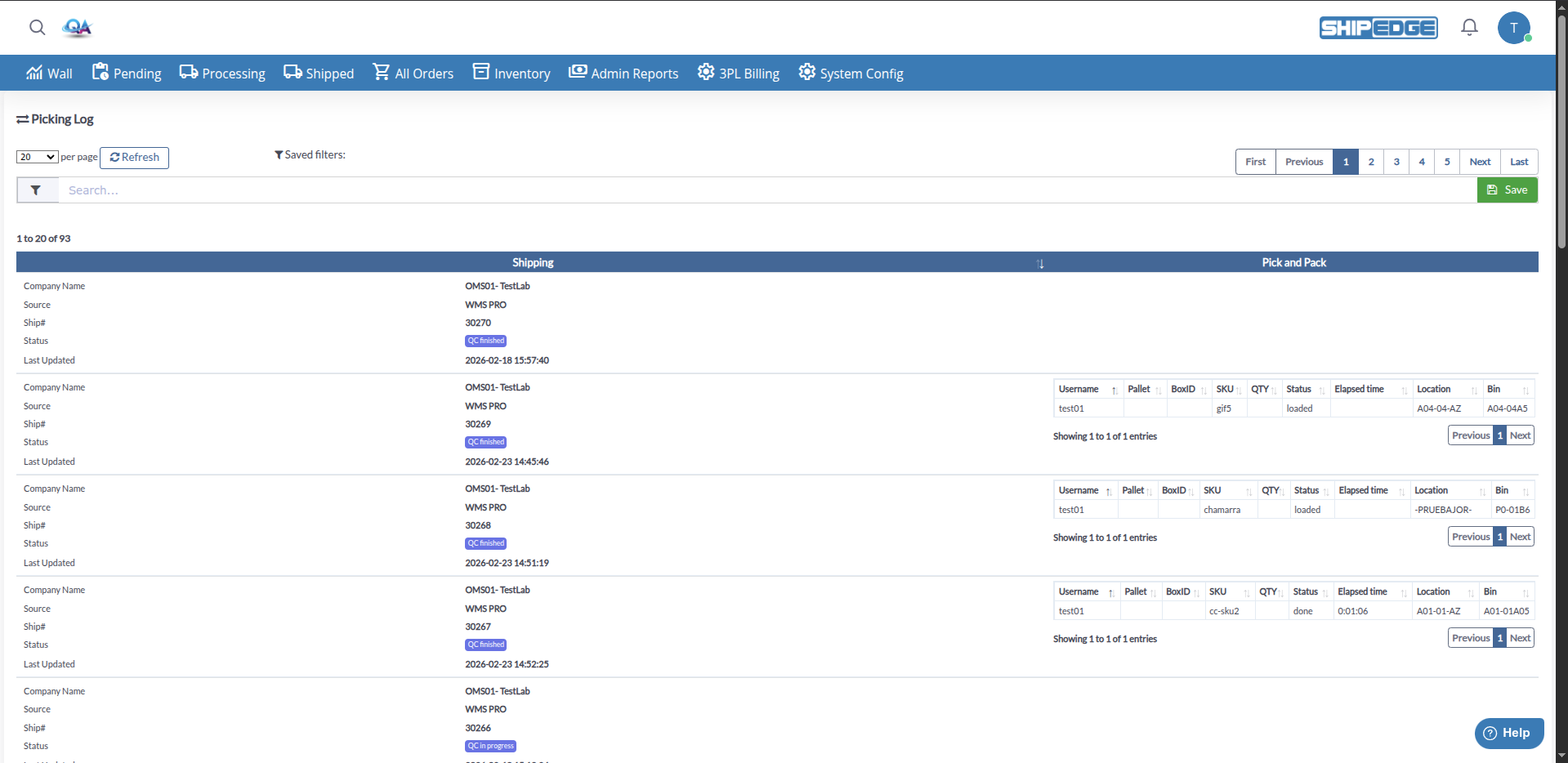Open the Pending menu

click(127, 73)
